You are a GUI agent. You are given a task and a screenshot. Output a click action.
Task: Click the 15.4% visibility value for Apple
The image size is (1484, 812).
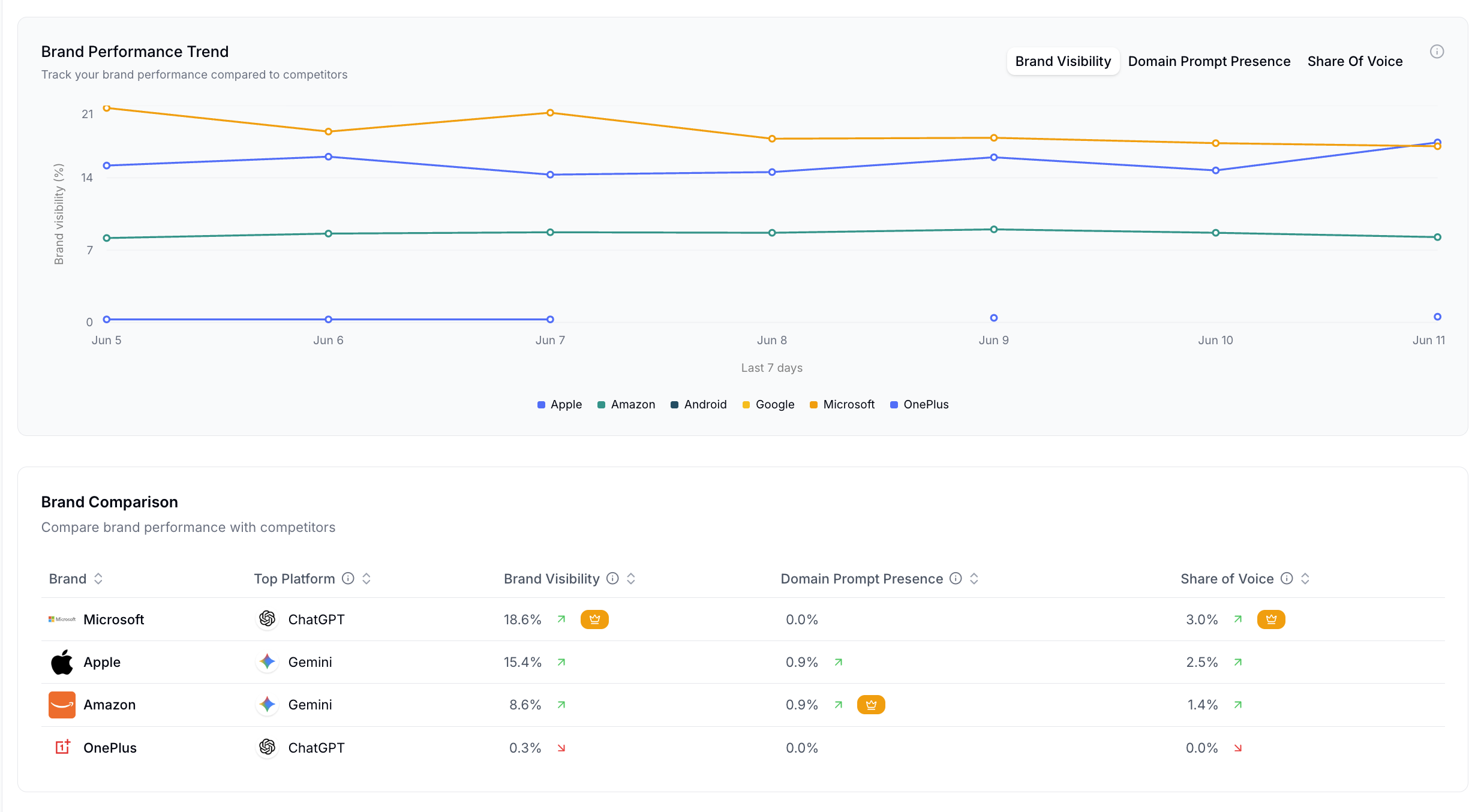point(522,662)
